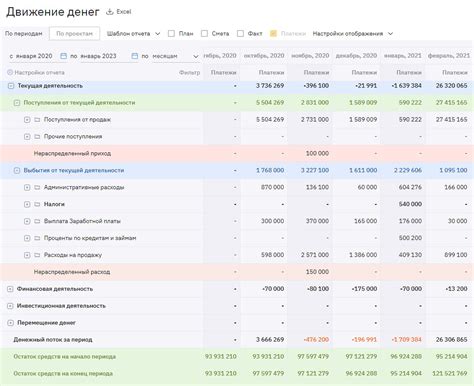Click the -476 200 cash flow value
This screenshot has width=474, height=386.
pyautogui.click(x=316, y=340)
